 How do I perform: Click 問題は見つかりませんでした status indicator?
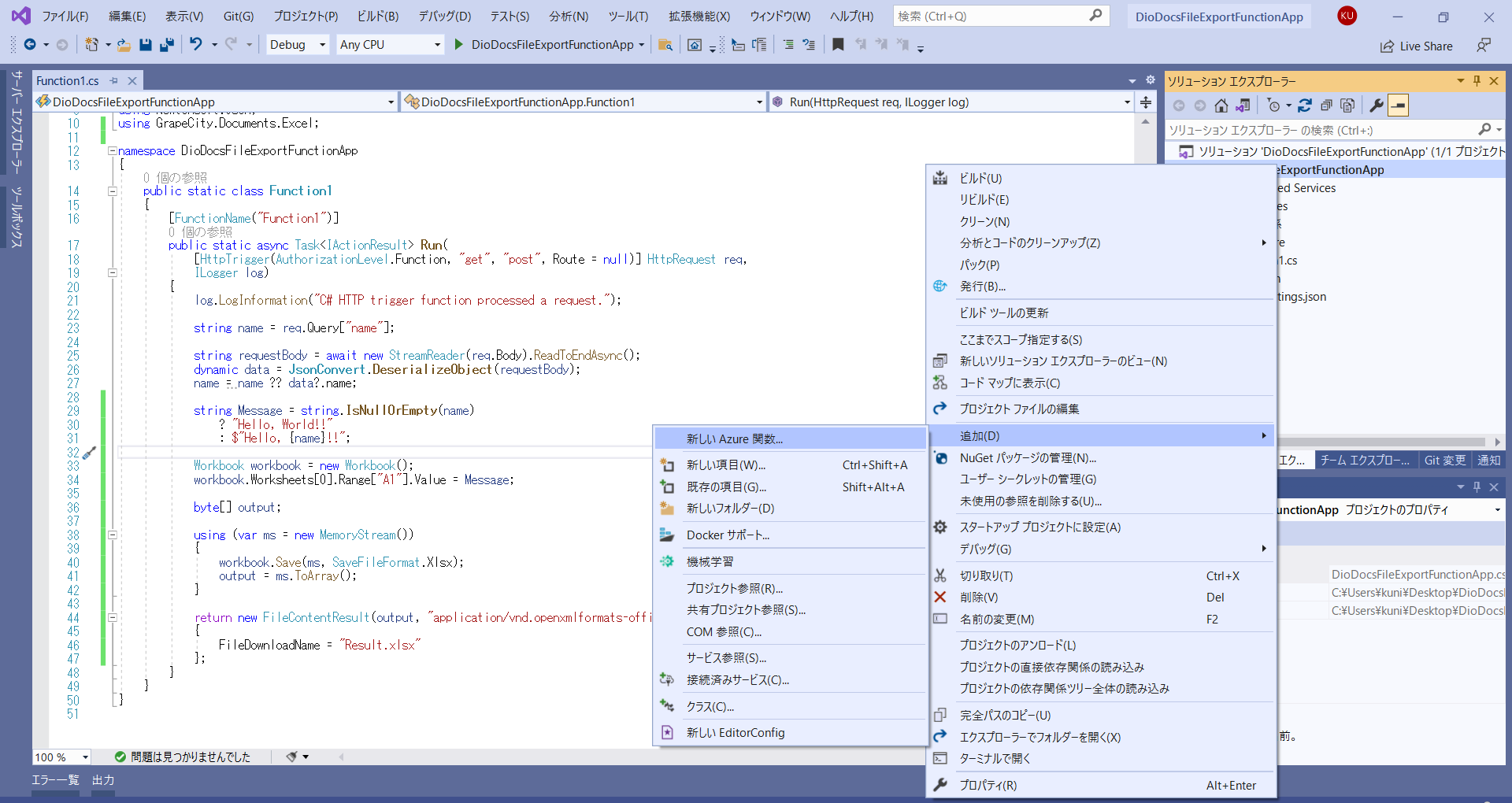pyautogui.click(x=182, y=757)
